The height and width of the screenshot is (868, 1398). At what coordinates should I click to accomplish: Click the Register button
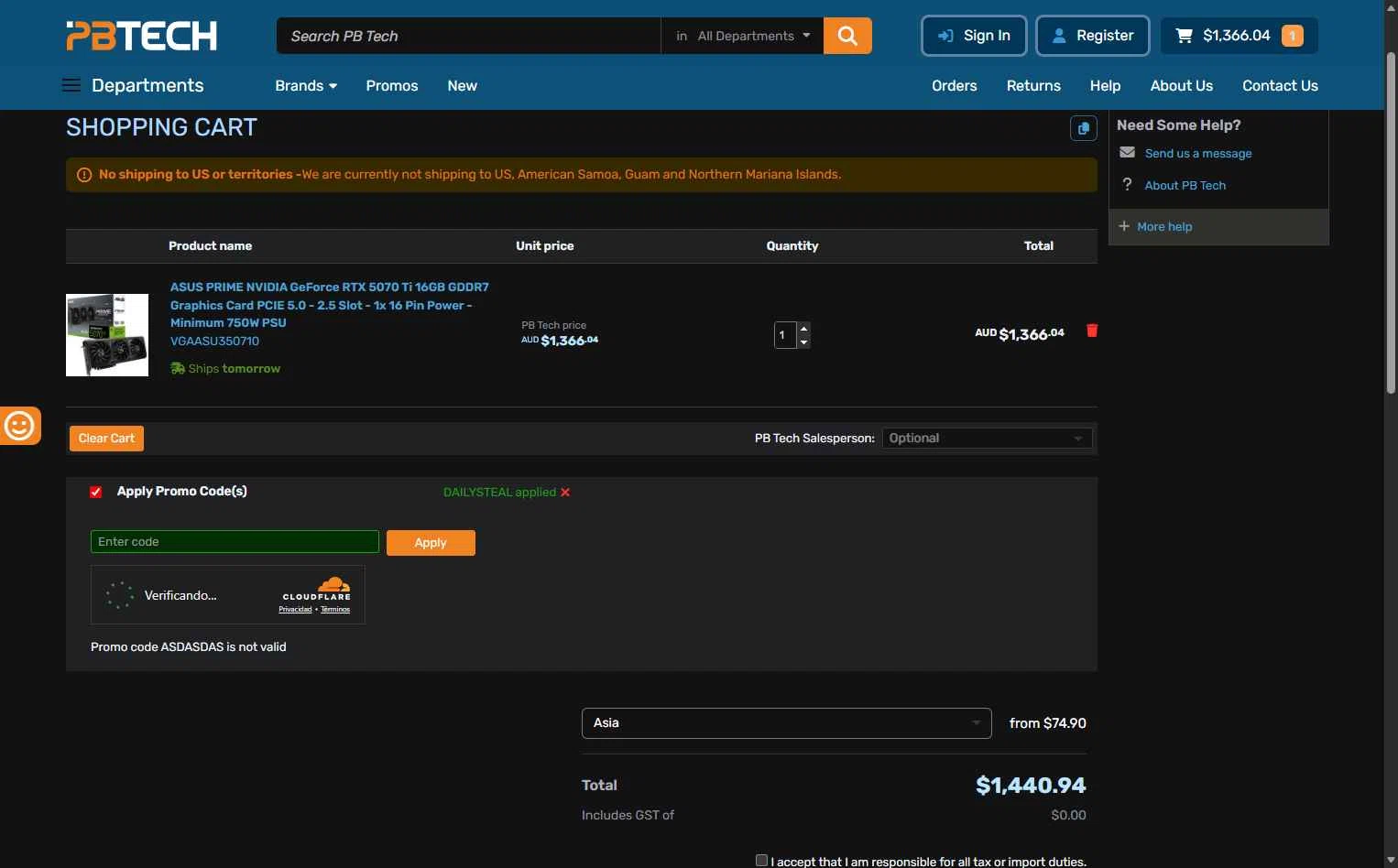pos(1093,36)
